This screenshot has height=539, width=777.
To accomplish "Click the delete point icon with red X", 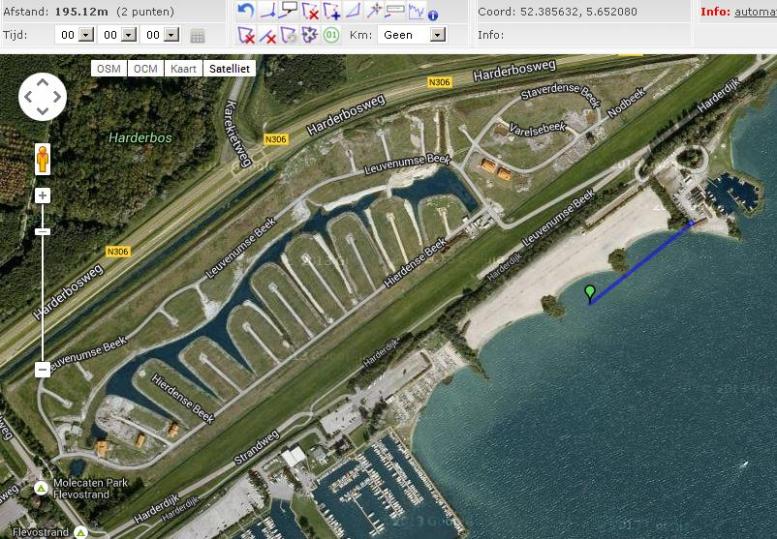I will click(311, 10).
